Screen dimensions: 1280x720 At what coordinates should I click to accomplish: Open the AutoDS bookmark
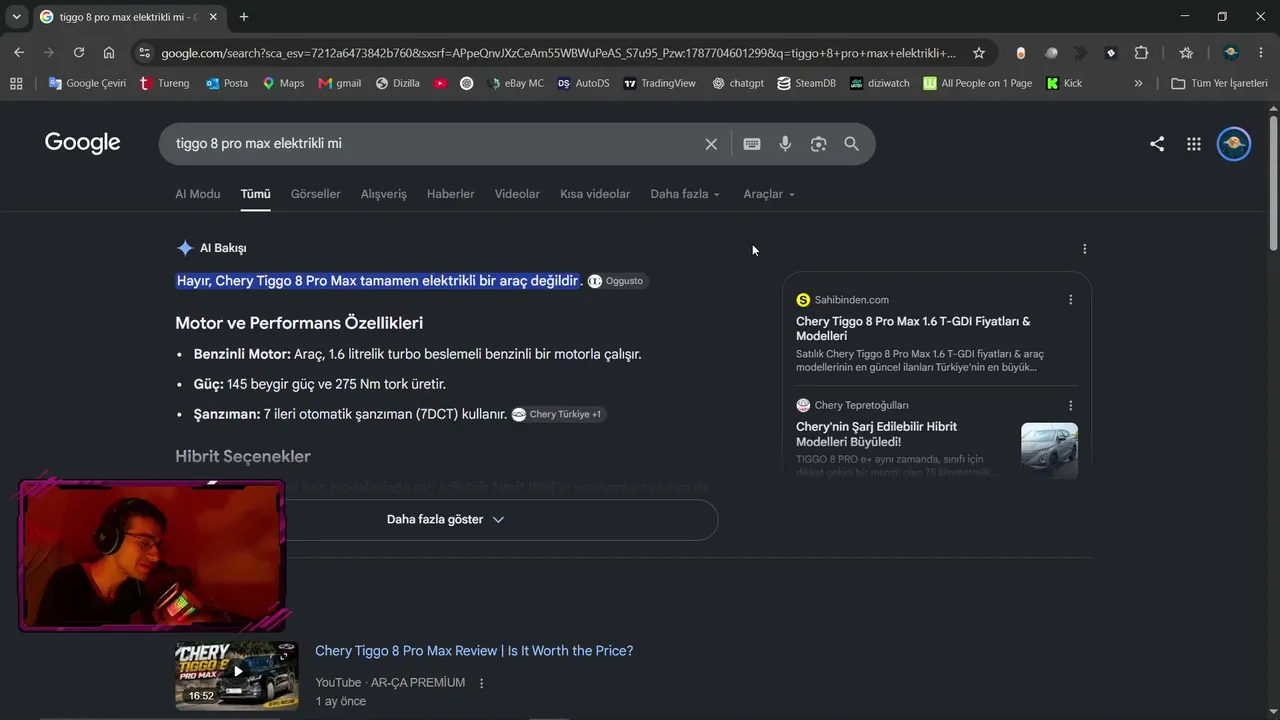click(x=583, y=84)
